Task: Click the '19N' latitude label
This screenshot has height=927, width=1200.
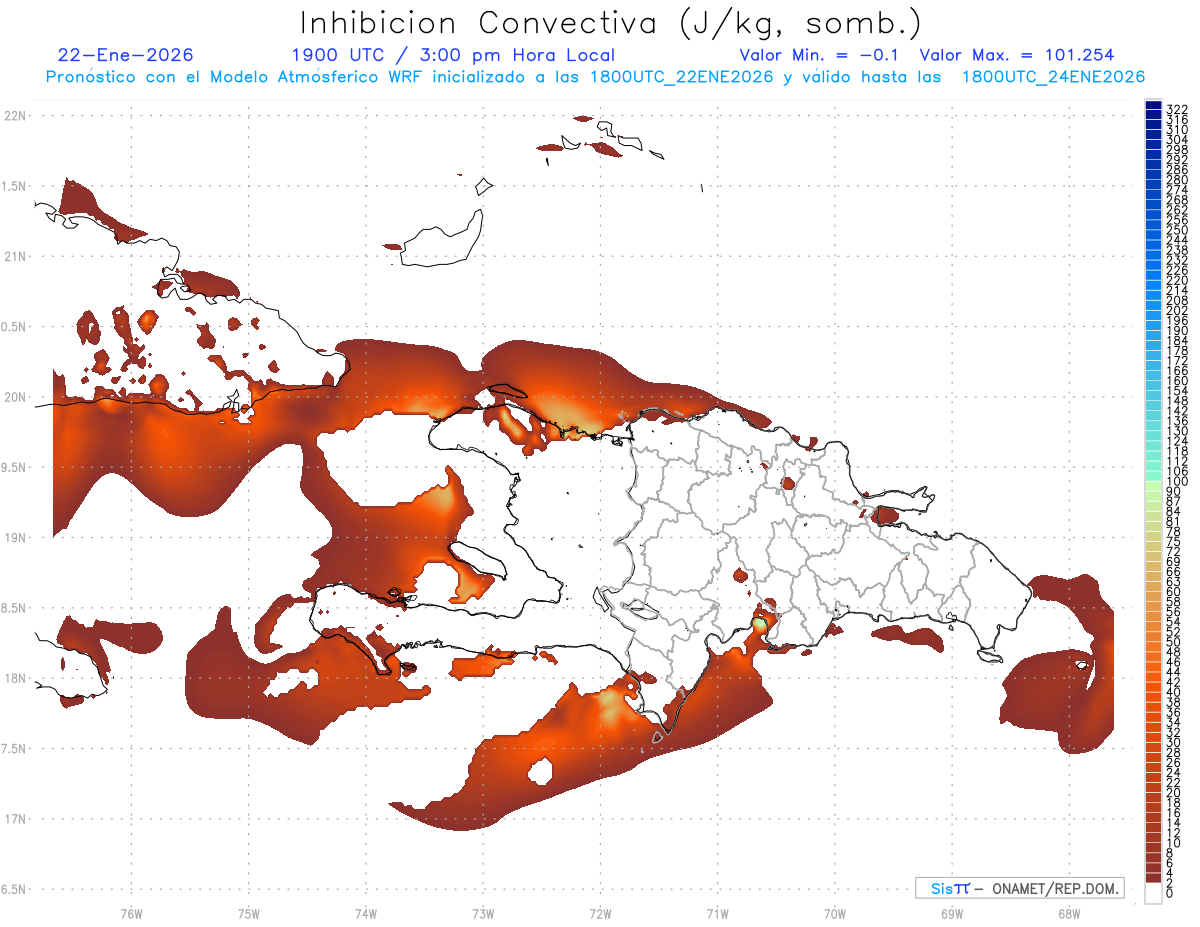Action: [14, 537]
